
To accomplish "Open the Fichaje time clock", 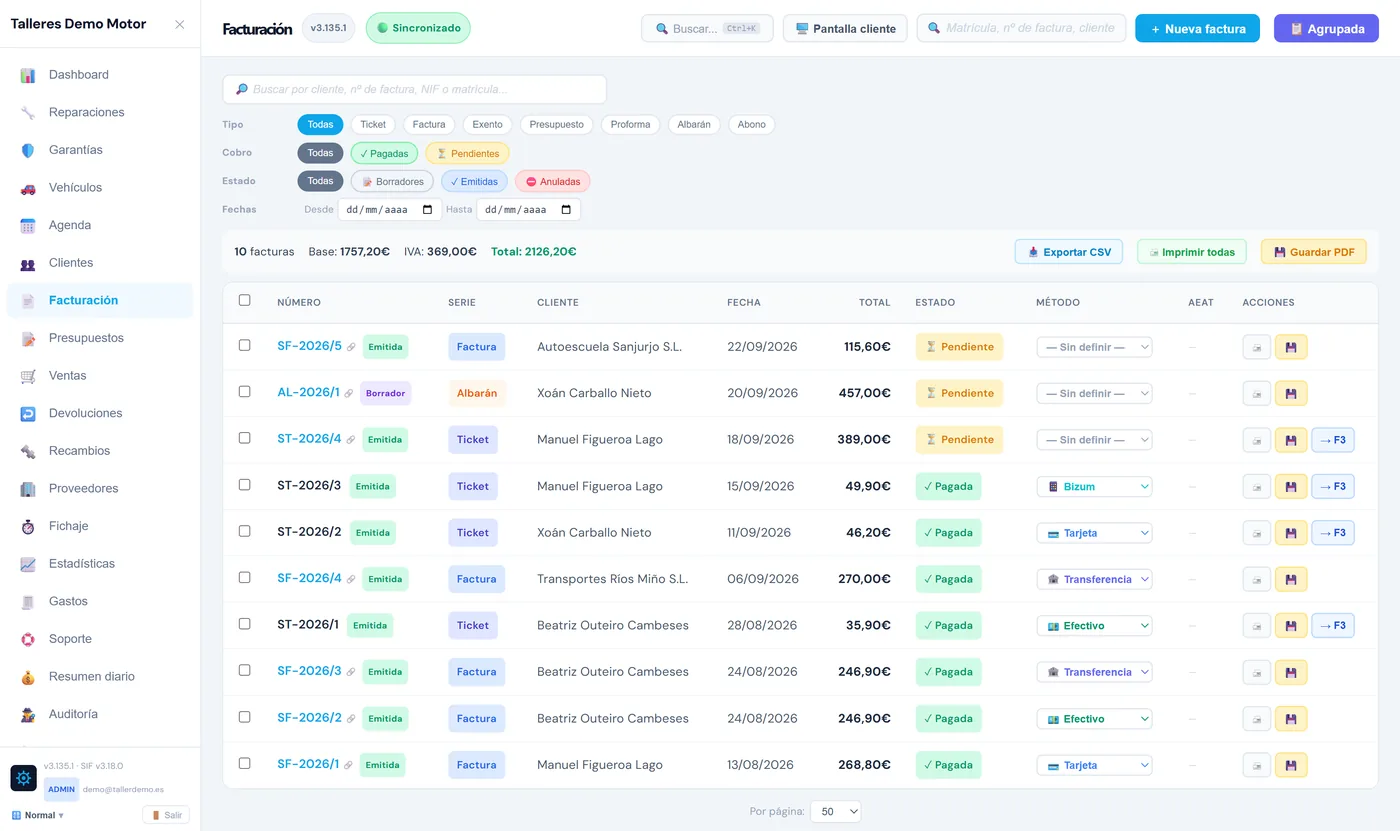I will (x=100, y=526).
